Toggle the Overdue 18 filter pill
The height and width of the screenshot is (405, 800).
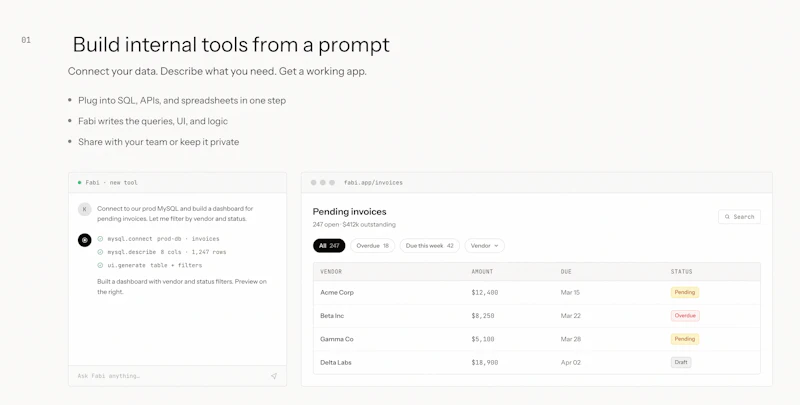[x=372, y=246]
